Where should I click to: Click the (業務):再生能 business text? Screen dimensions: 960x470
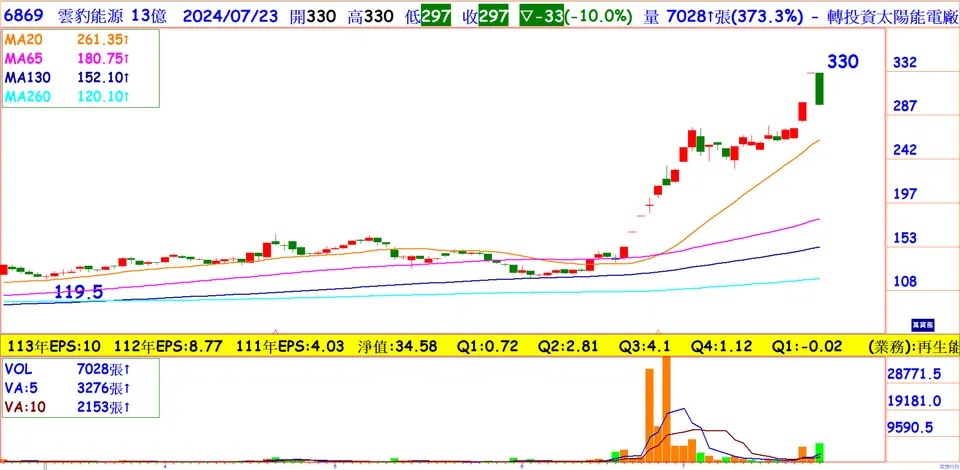[x=913, y=346]
